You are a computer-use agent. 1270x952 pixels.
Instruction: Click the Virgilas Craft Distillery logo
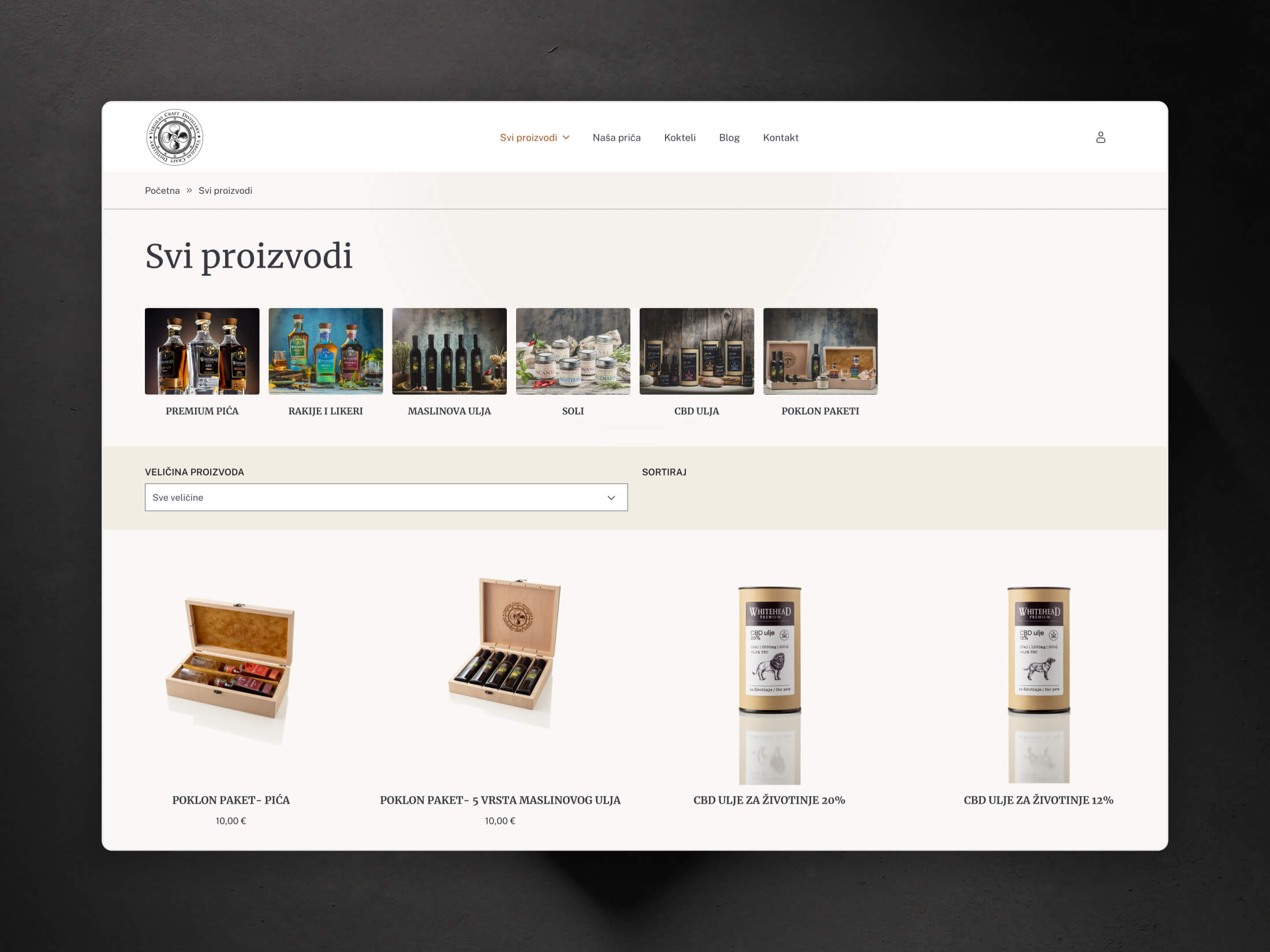174,137
